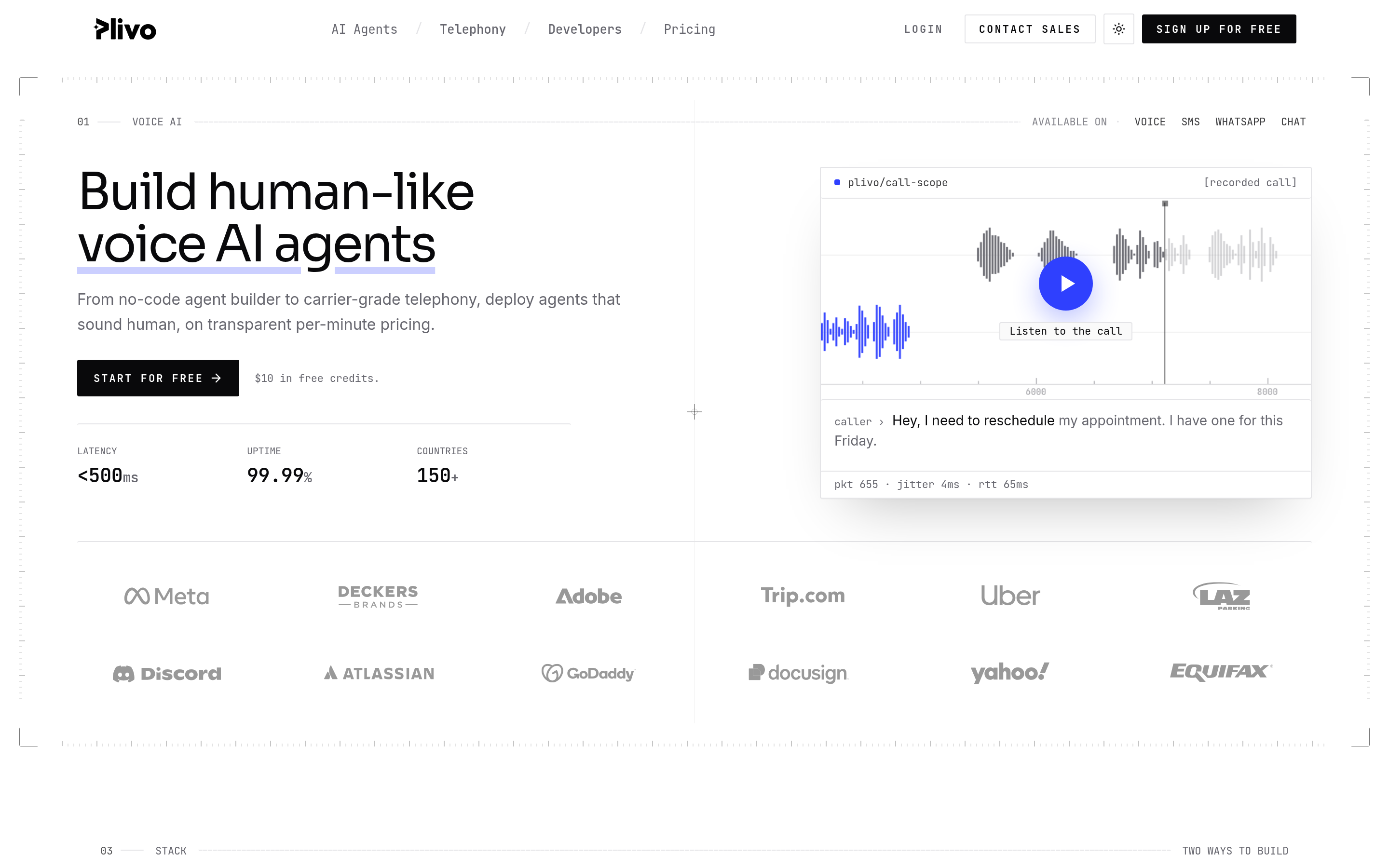The height and width of the screenshot is (868, 1389).
Task: Click the 99.99% uptime value
Action: coord(280,476)
